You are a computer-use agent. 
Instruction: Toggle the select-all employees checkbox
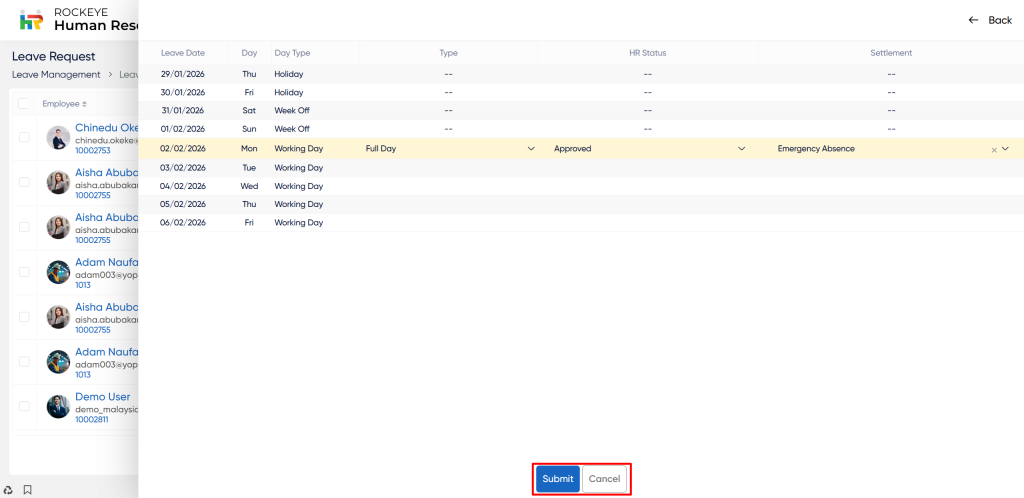point(24,103)
